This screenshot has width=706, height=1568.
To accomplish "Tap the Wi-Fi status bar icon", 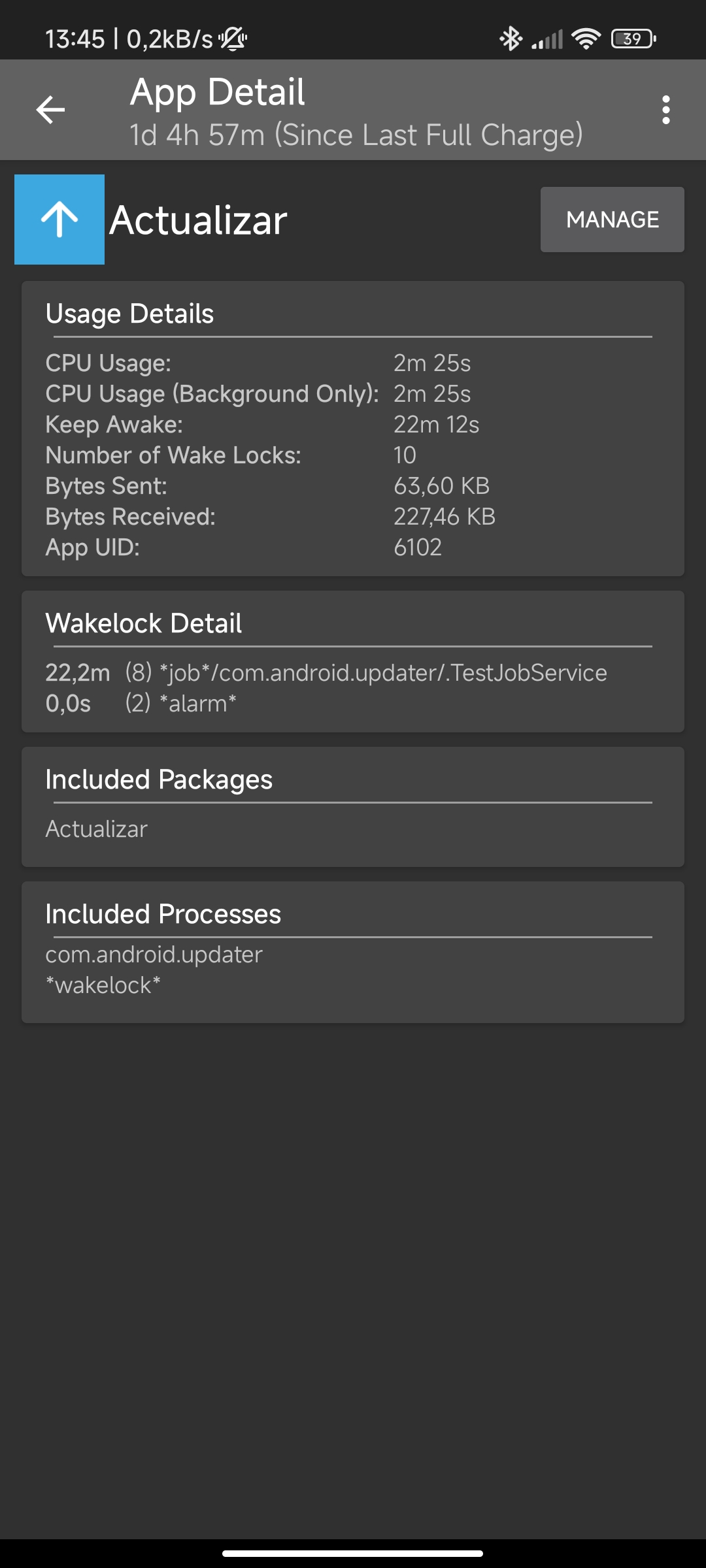I will [585, 39].
